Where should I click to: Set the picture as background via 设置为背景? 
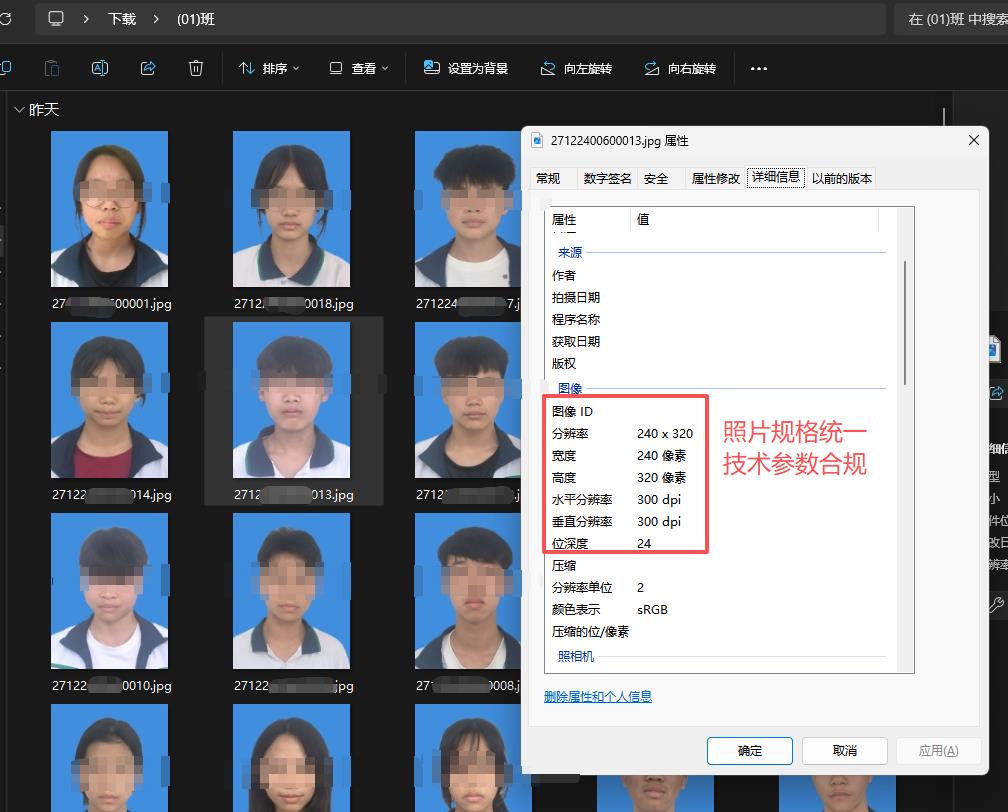click(x=466, y=68)
